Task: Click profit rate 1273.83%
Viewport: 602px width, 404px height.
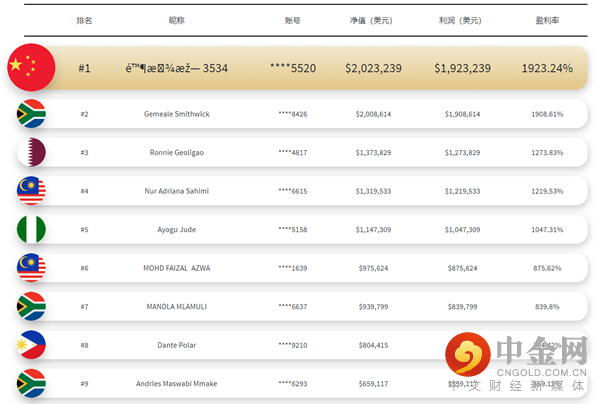Action: click(x=547, y=152)
